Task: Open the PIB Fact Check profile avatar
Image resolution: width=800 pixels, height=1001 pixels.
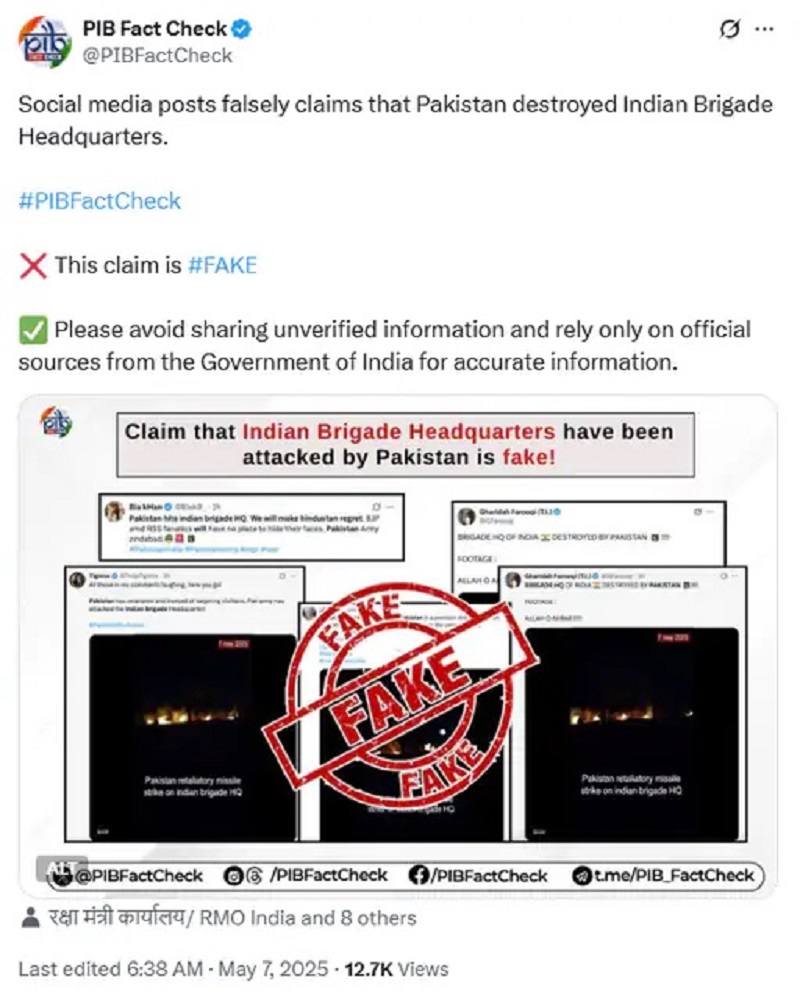Action: (44, 42)
